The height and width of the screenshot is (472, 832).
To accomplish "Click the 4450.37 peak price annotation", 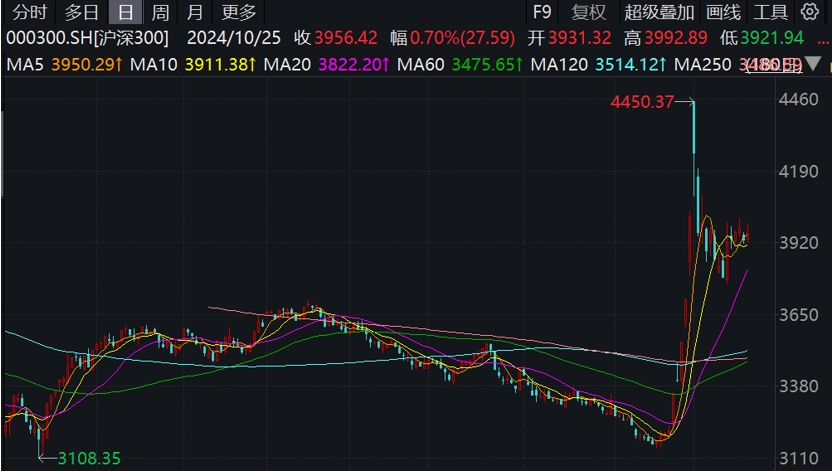I will click(642, 101).
